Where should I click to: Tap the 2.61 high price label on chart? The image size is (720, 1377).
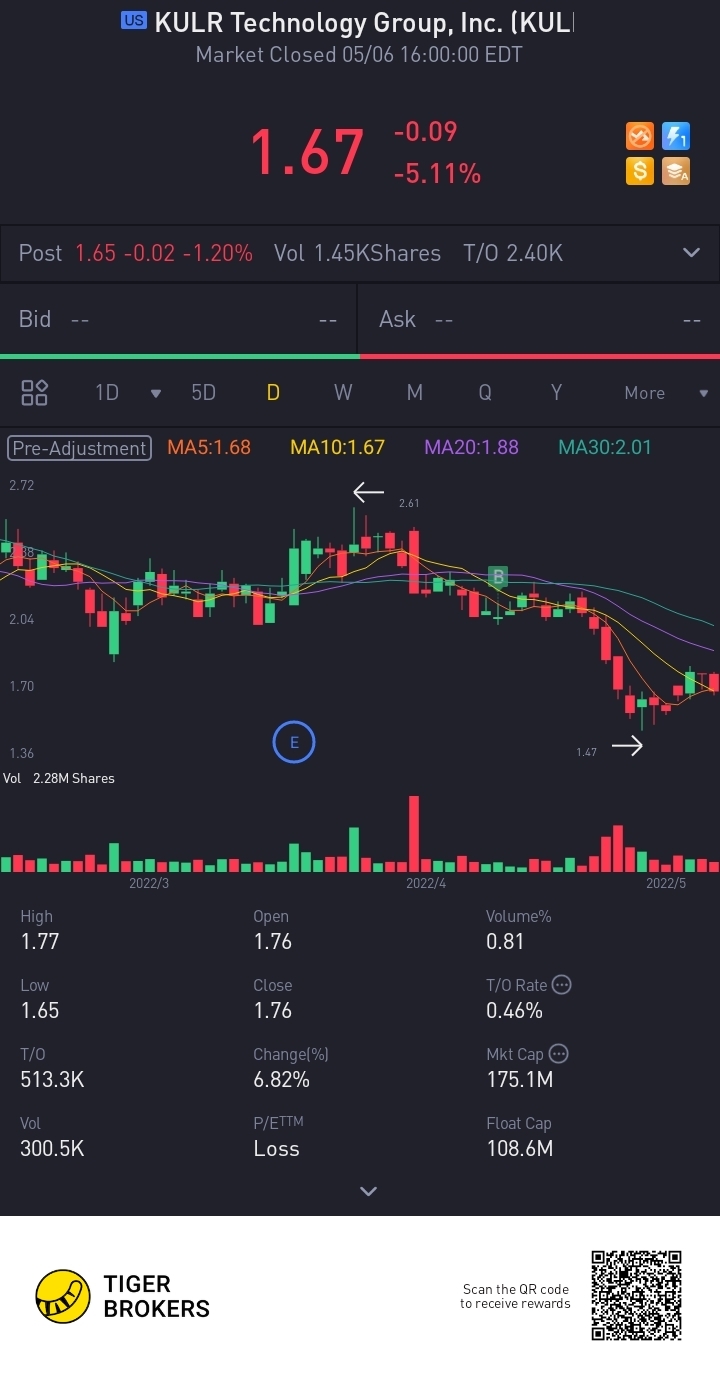pos(408,503)
